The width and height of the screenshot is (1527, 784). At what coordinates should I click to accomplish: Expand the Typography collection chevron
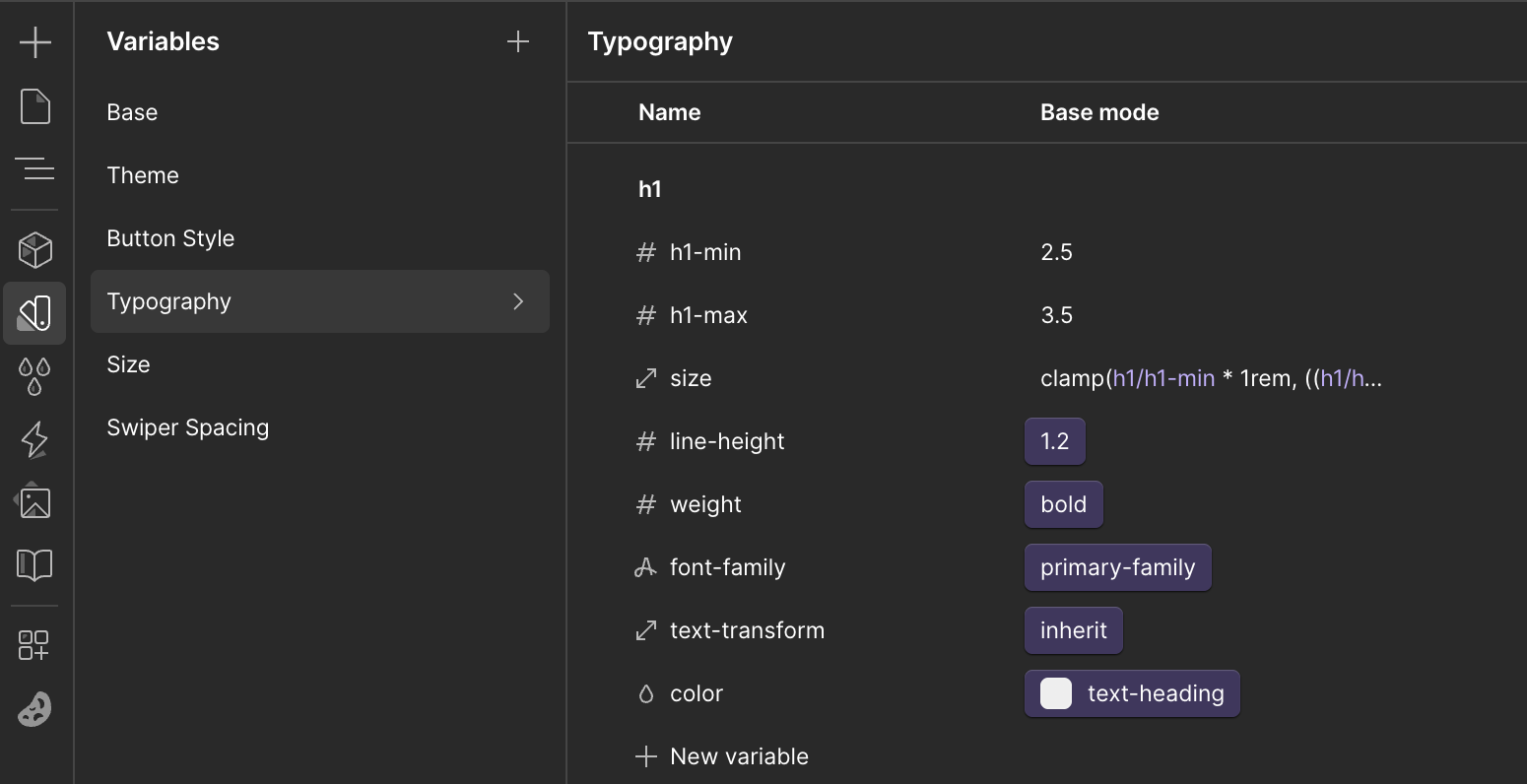tap(518, 301)
